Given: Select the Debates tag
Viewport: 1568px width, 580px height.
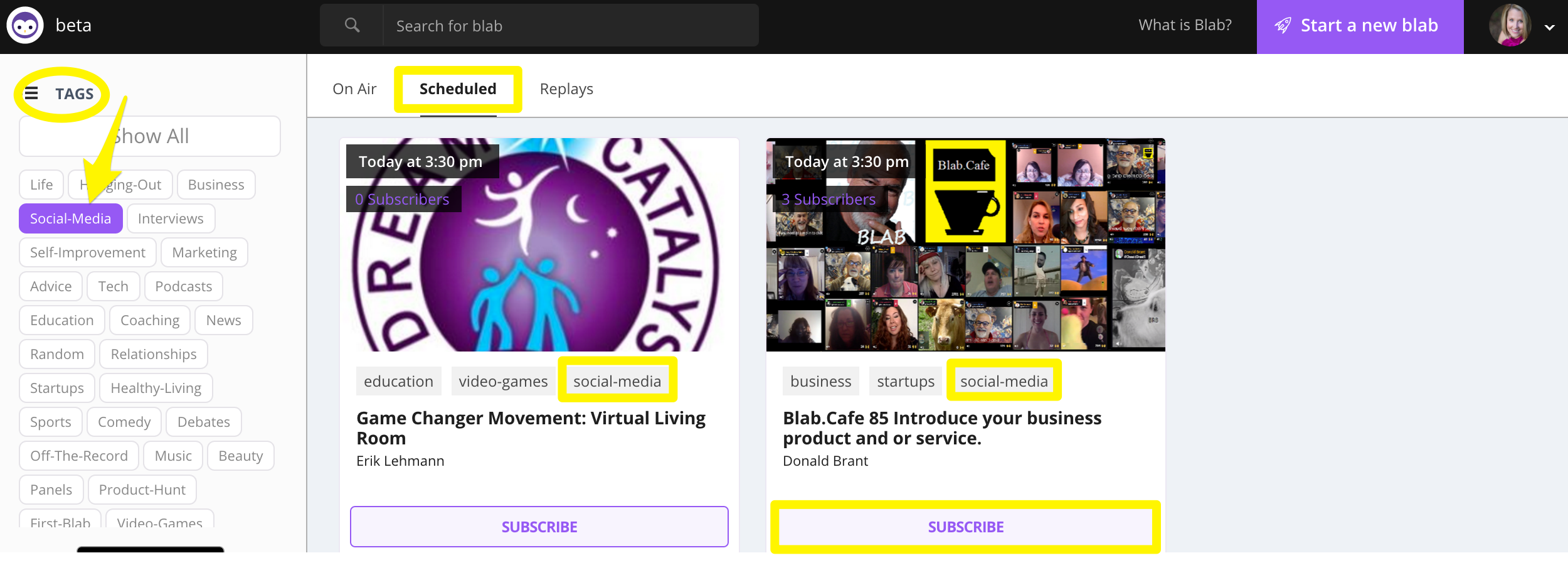Looking at the screenshot, I should [x=204, y=422].
